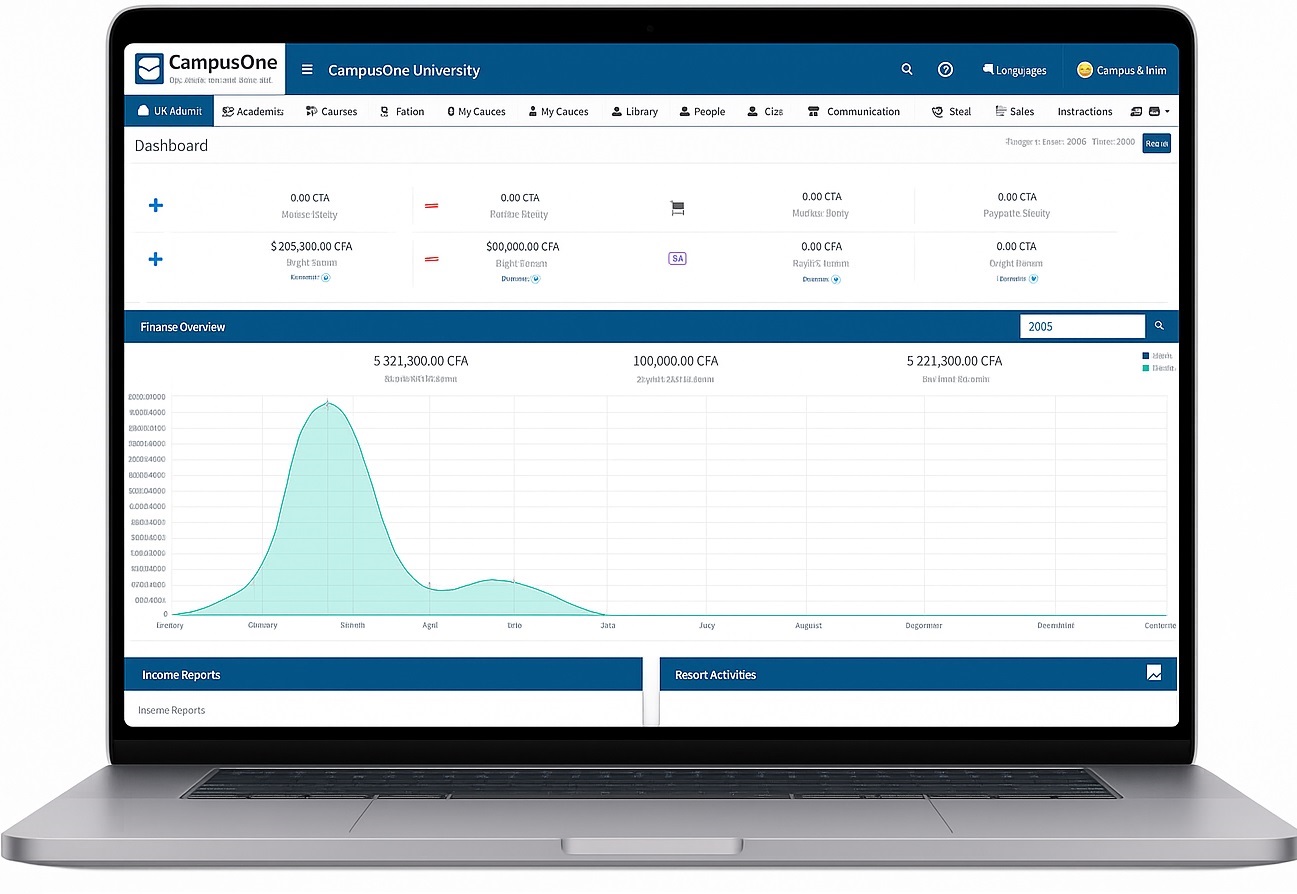Image resolution: width=1297 pixels, height=894 pixels.
Task: Expand the dropdown arrow at navigation bar end
Action: coord(1167,111)
